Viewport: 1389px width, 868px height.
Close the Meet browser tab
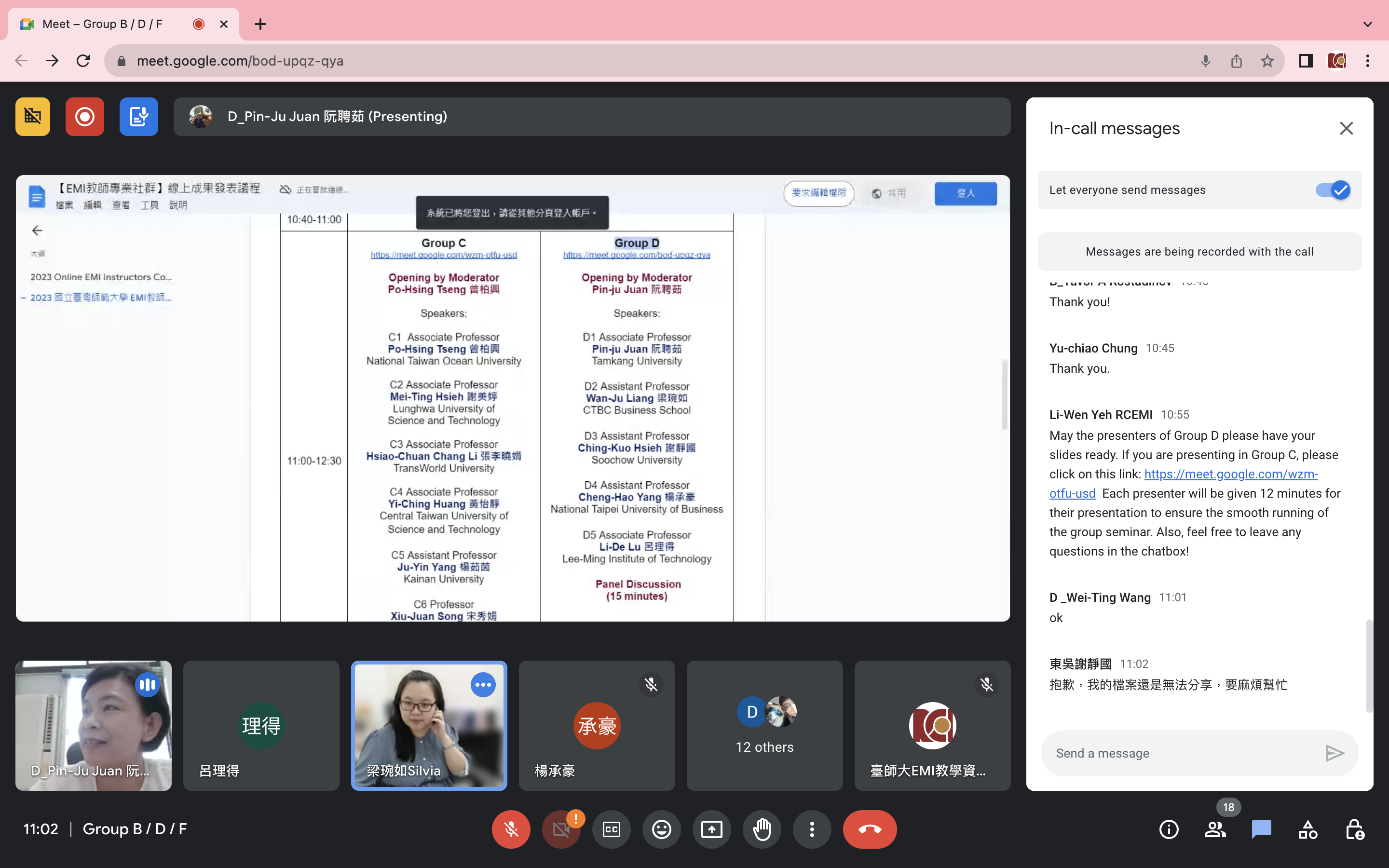coord(224,24)
